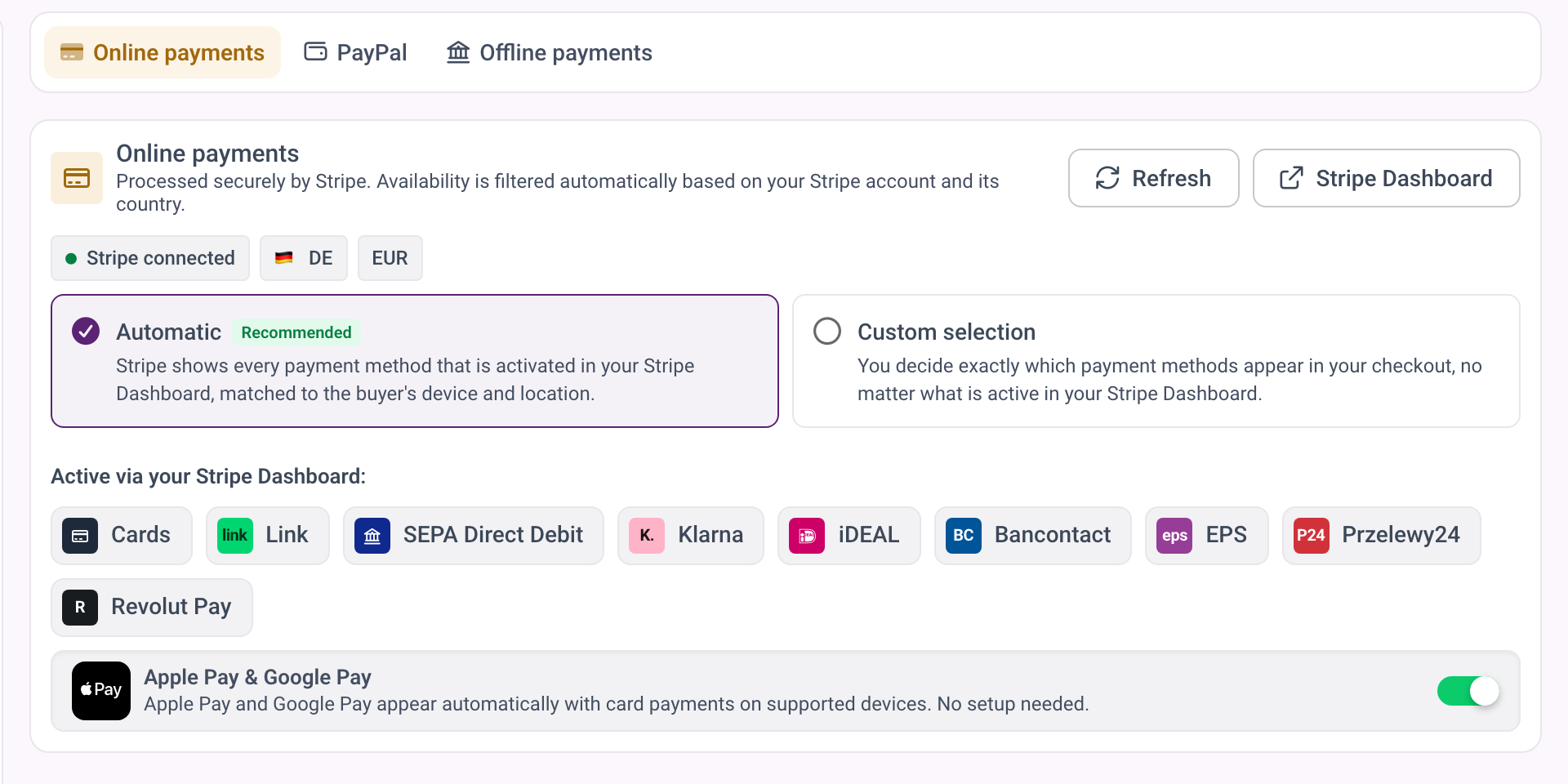Screen dimensions: 1568x784
Task: Switch to the PayPal tab
Action: (355, 52)
